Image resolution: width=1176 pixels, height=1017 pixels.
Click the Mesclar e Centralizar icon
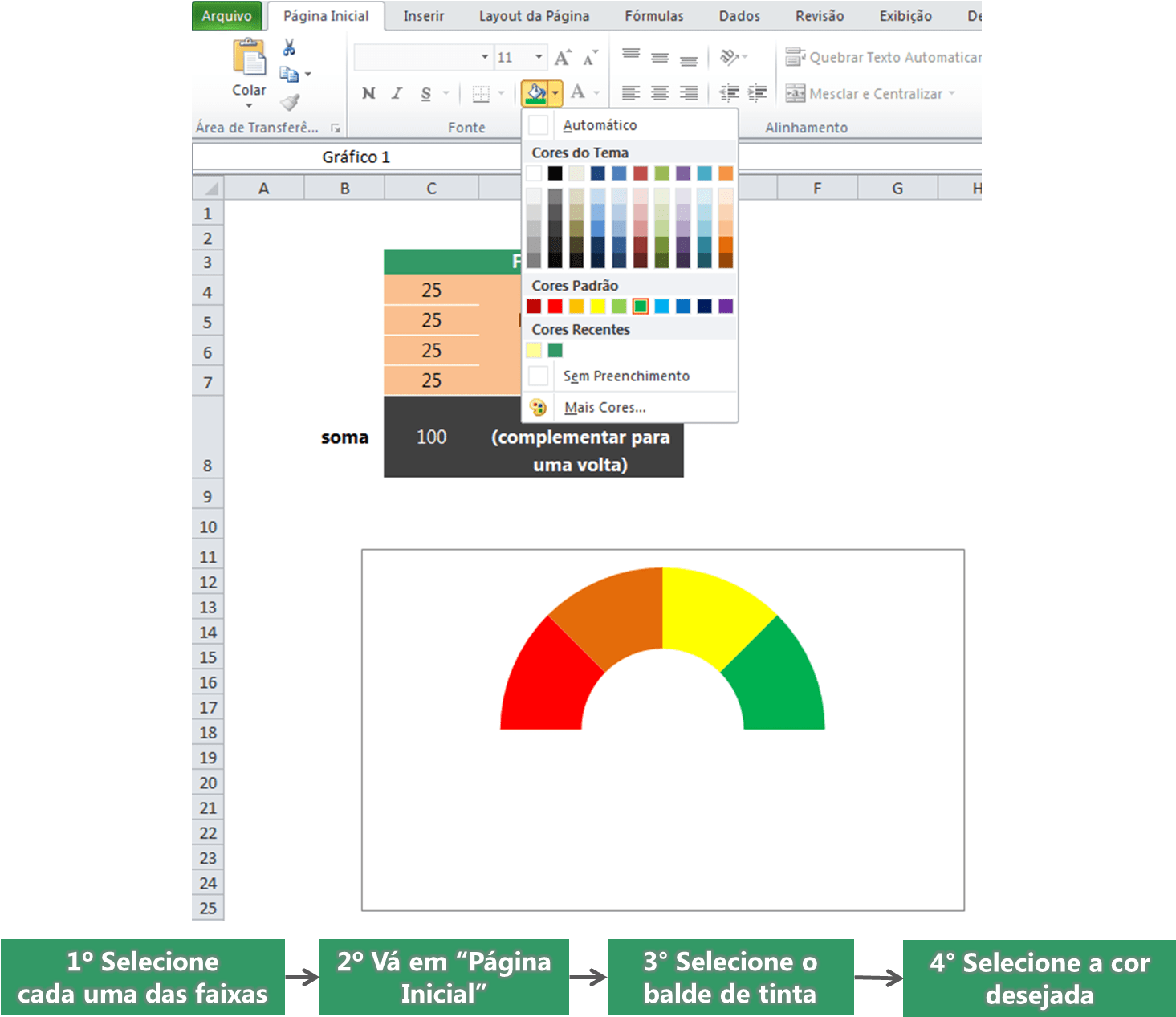coord(795,93)
